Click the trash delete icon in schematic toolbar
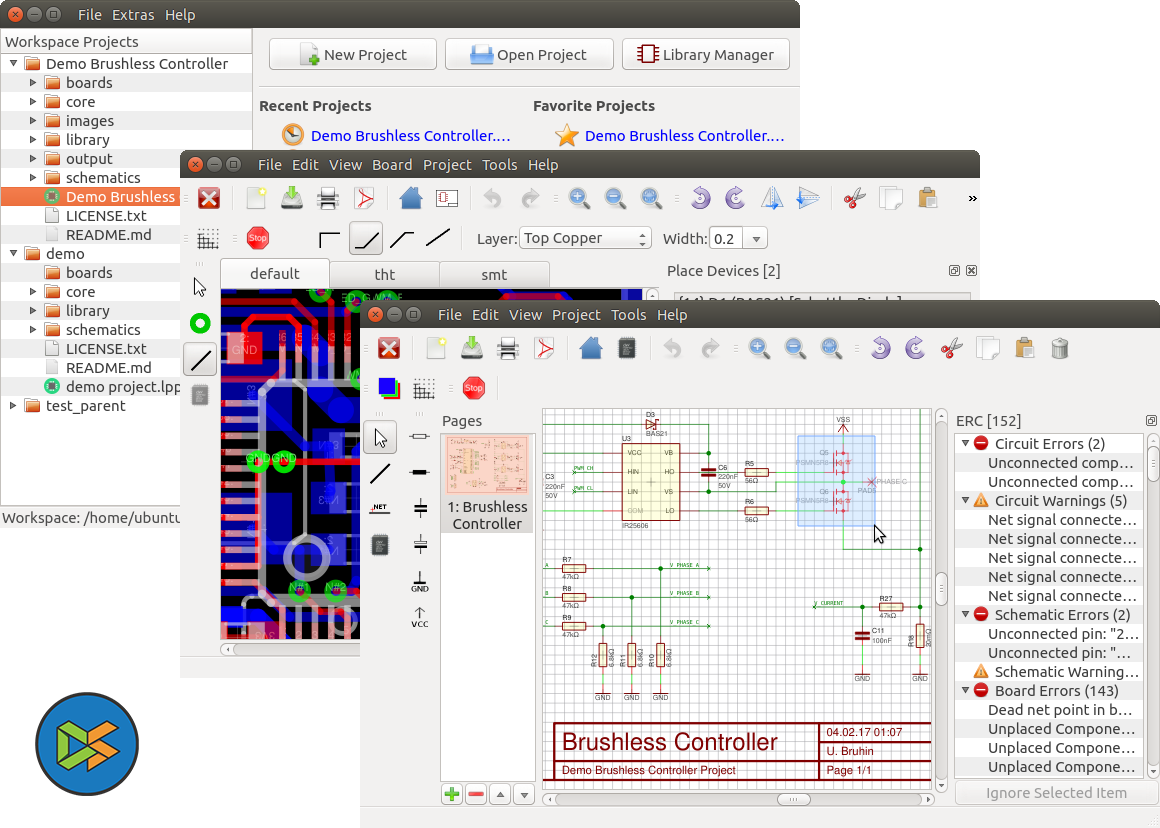1160x828 pixels. [1060, 348]
